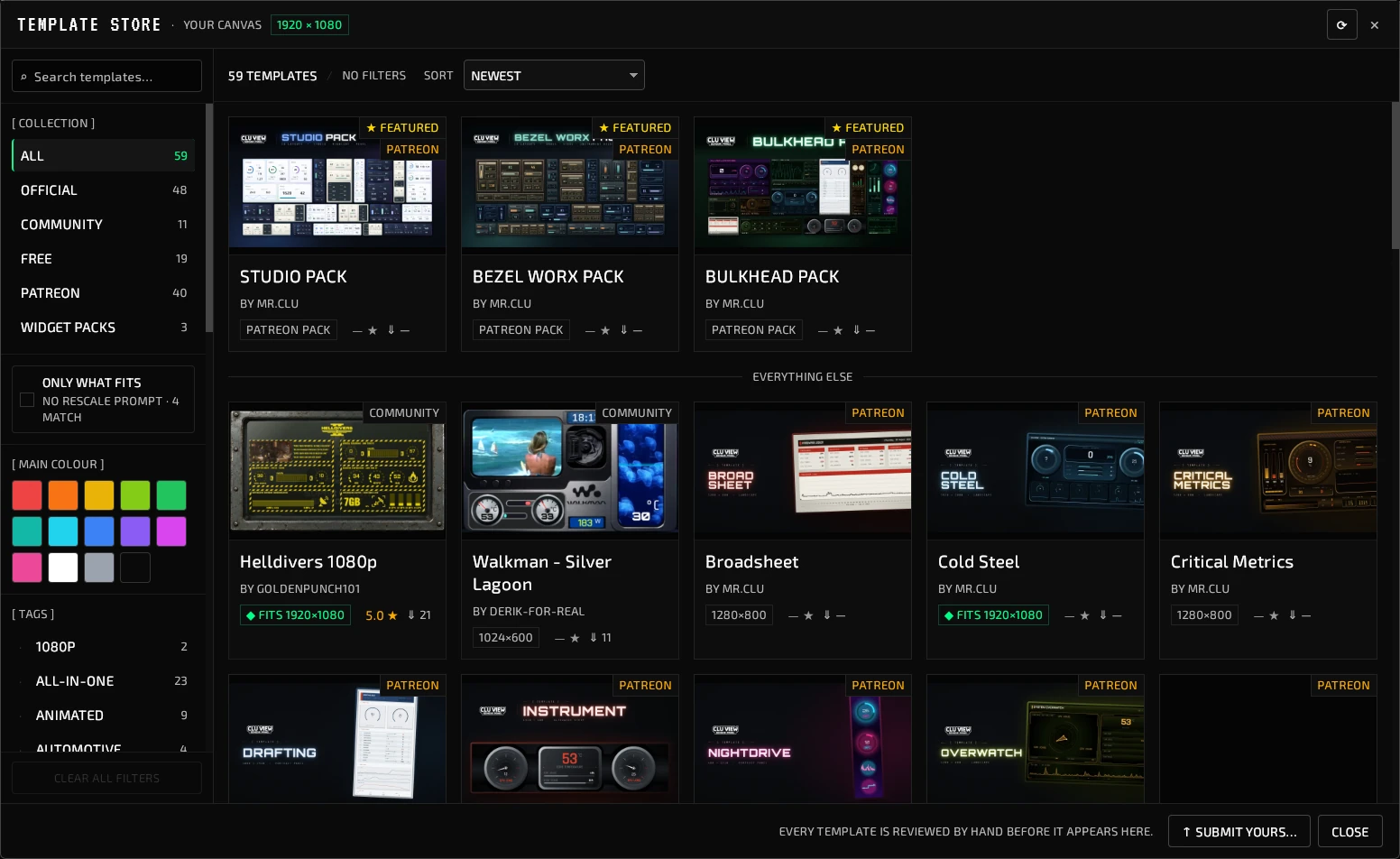The width and height of the screenshot is (1400, 859).
Task: Select the OFFICIAL collection
Action: pos(103,190)
